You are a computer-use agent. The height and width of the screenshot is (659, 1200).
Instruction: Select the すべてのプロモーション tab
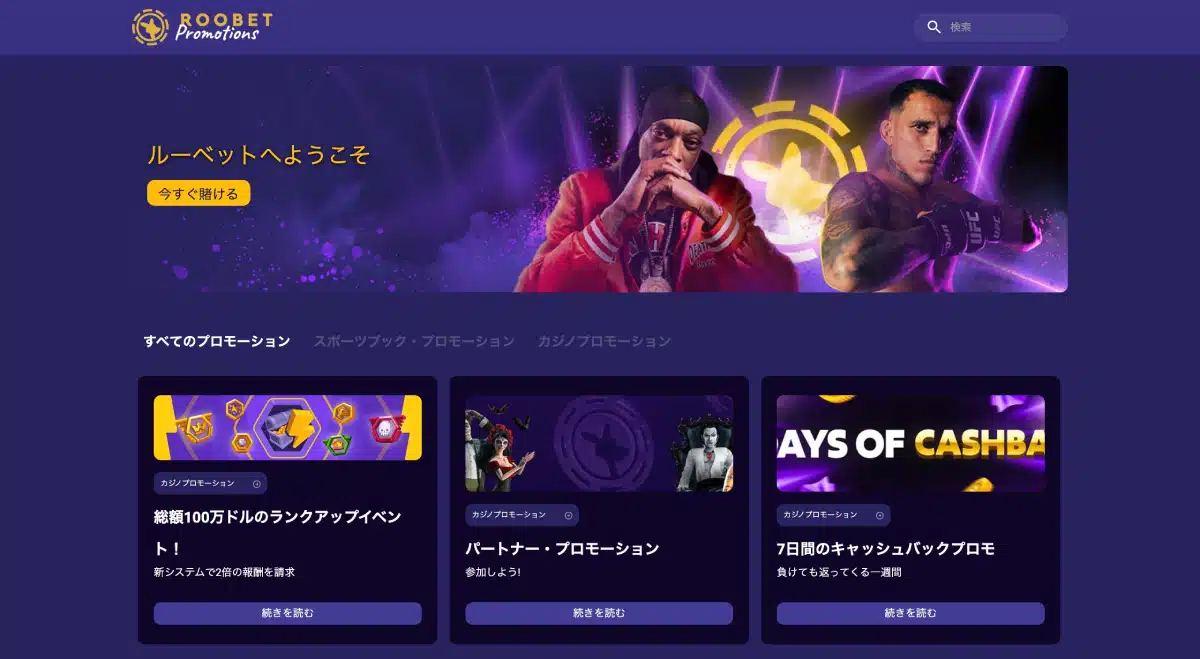pyautogui.click(x=217, y=341)
